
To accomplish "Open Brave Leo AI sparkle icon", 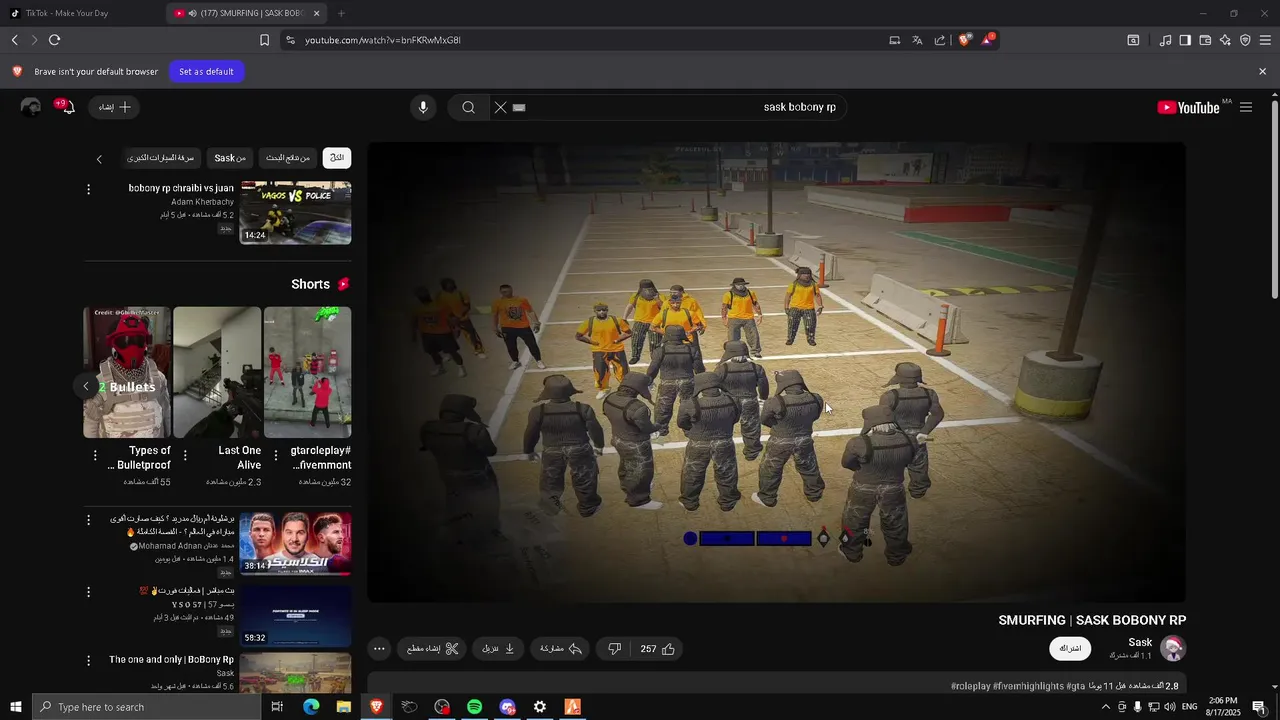I will [x=1225, y=40].
